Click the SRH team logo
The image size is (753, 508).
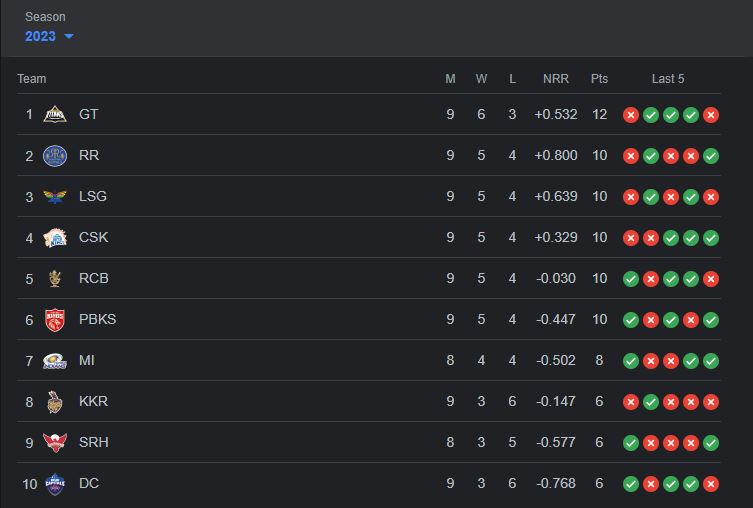click(x=55, y=443)
